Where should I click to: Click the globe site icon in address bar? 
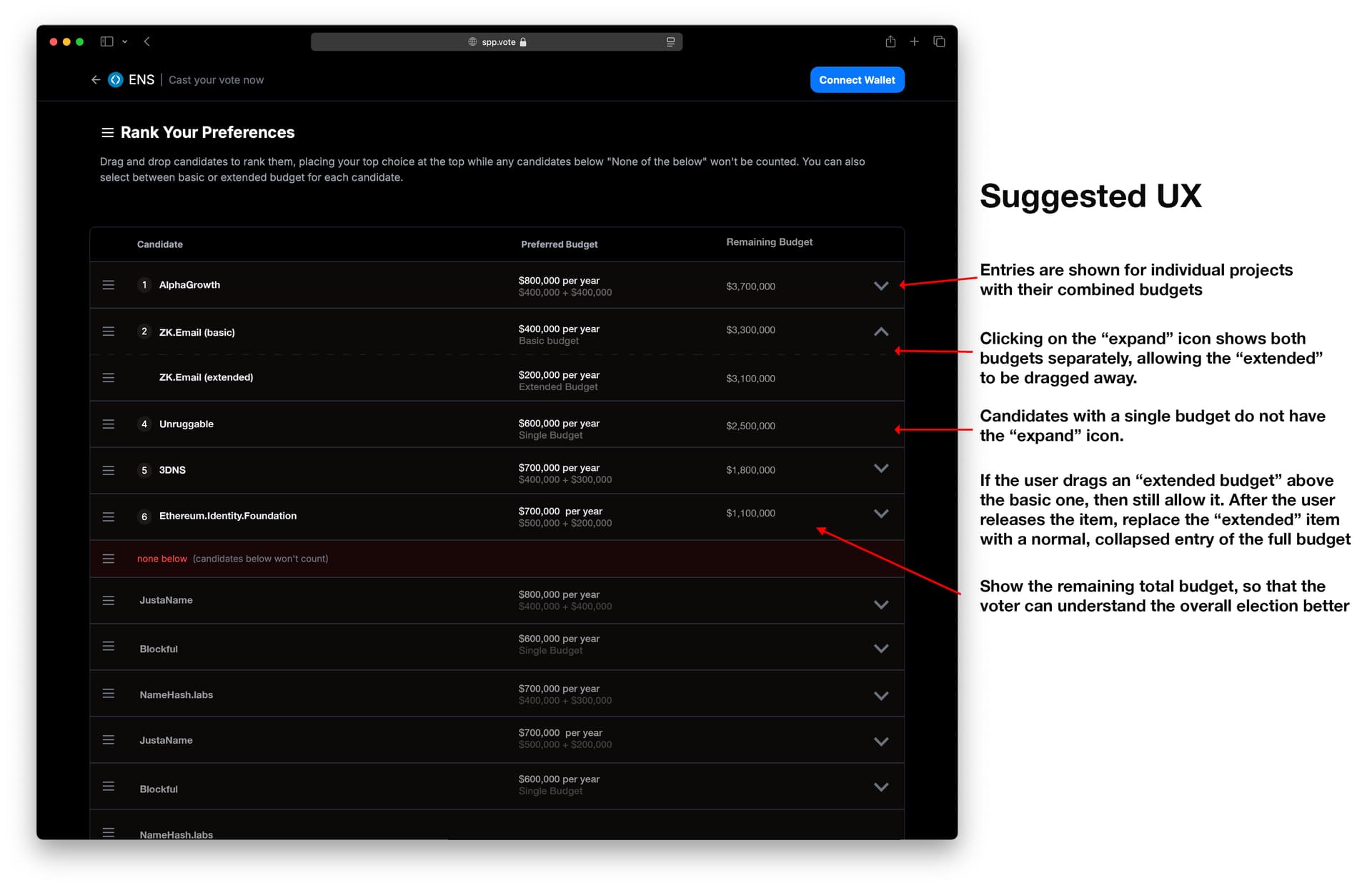(472, 41)
